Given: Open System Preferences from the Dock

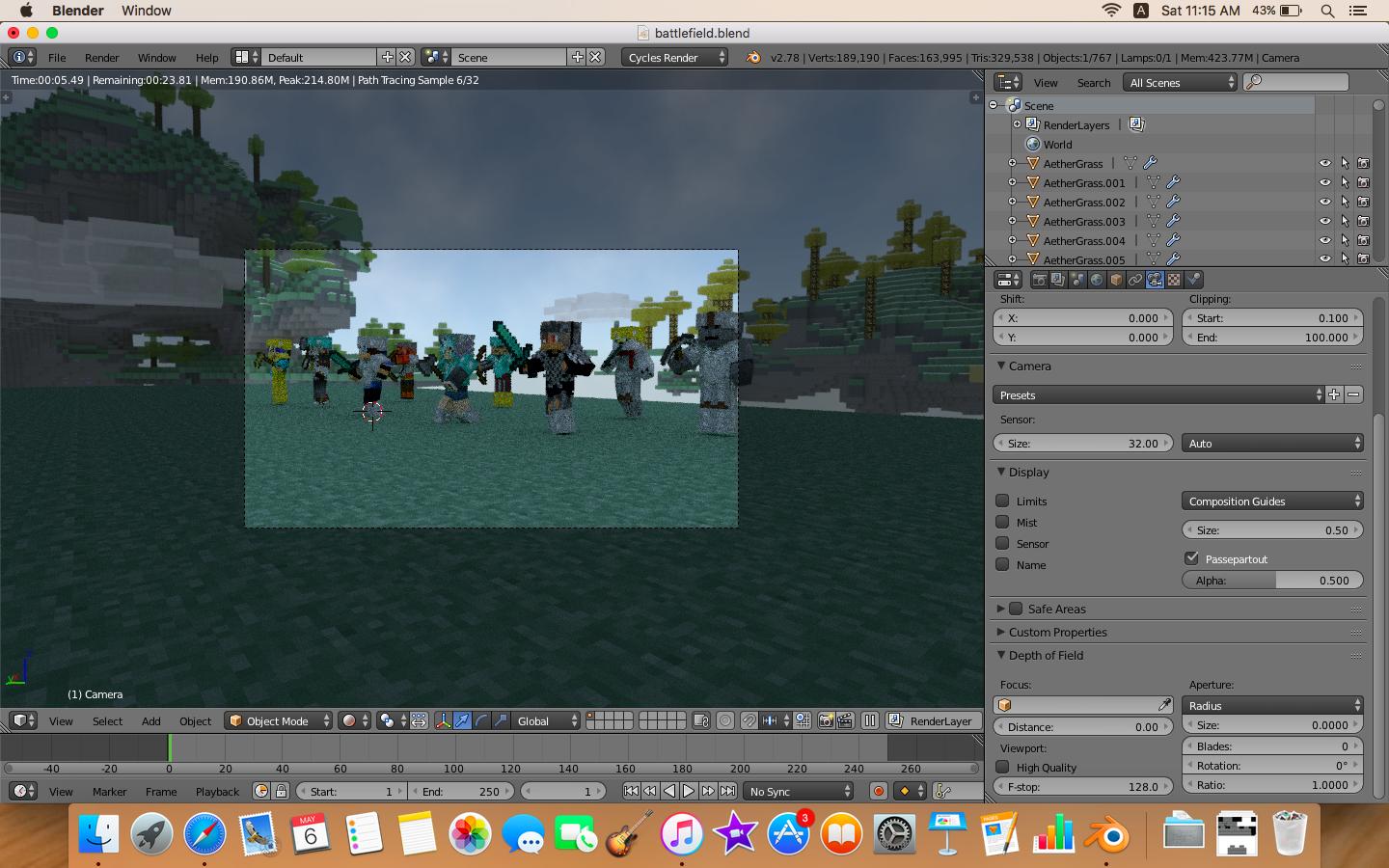Looking at the screenshot, I should [x=893, y=834].
